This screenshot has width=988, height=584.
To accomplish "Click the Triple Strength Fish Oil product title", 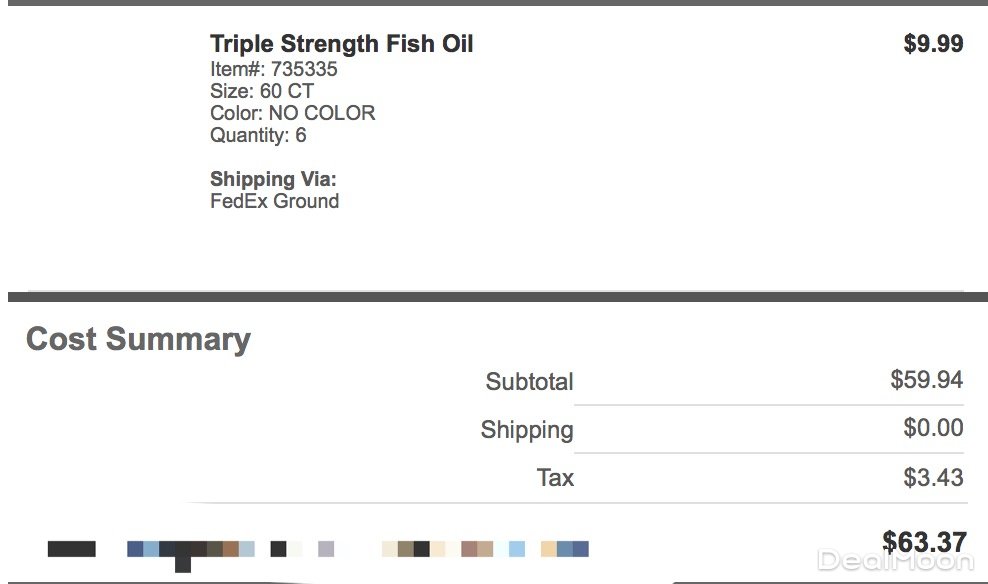I will click(341, 44).
